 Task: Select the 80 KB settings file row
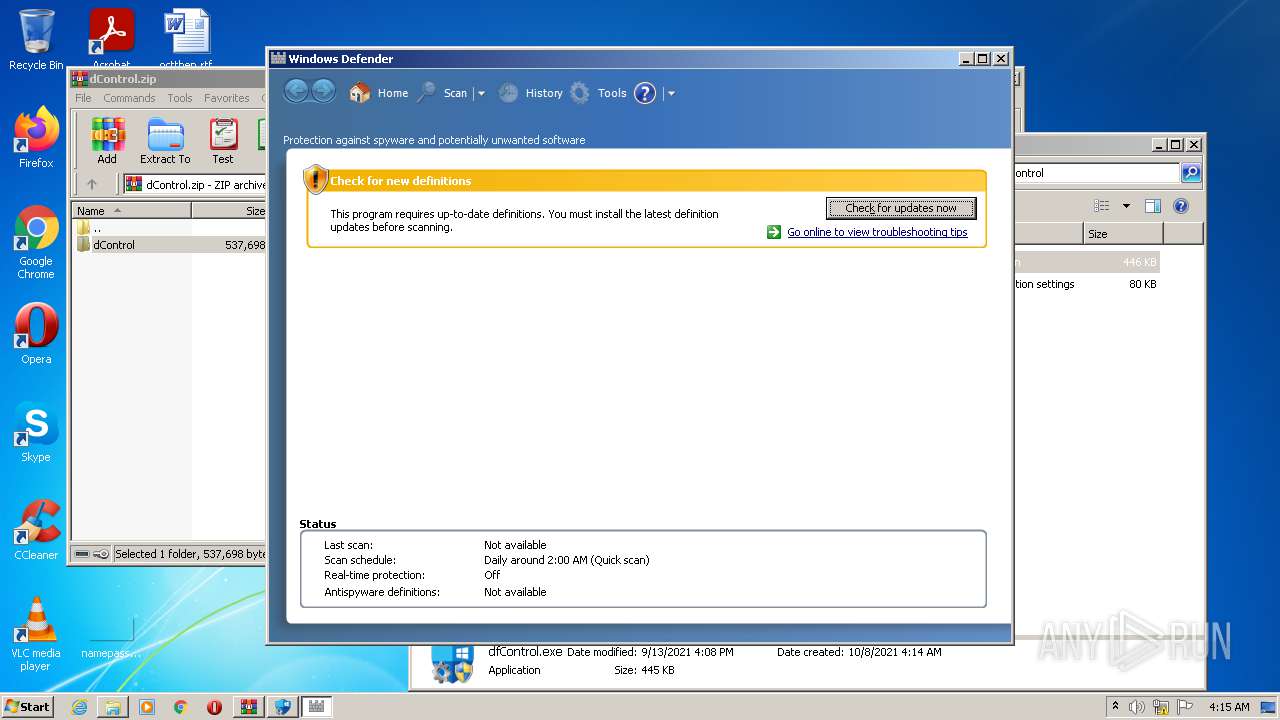pos(1085,284)
